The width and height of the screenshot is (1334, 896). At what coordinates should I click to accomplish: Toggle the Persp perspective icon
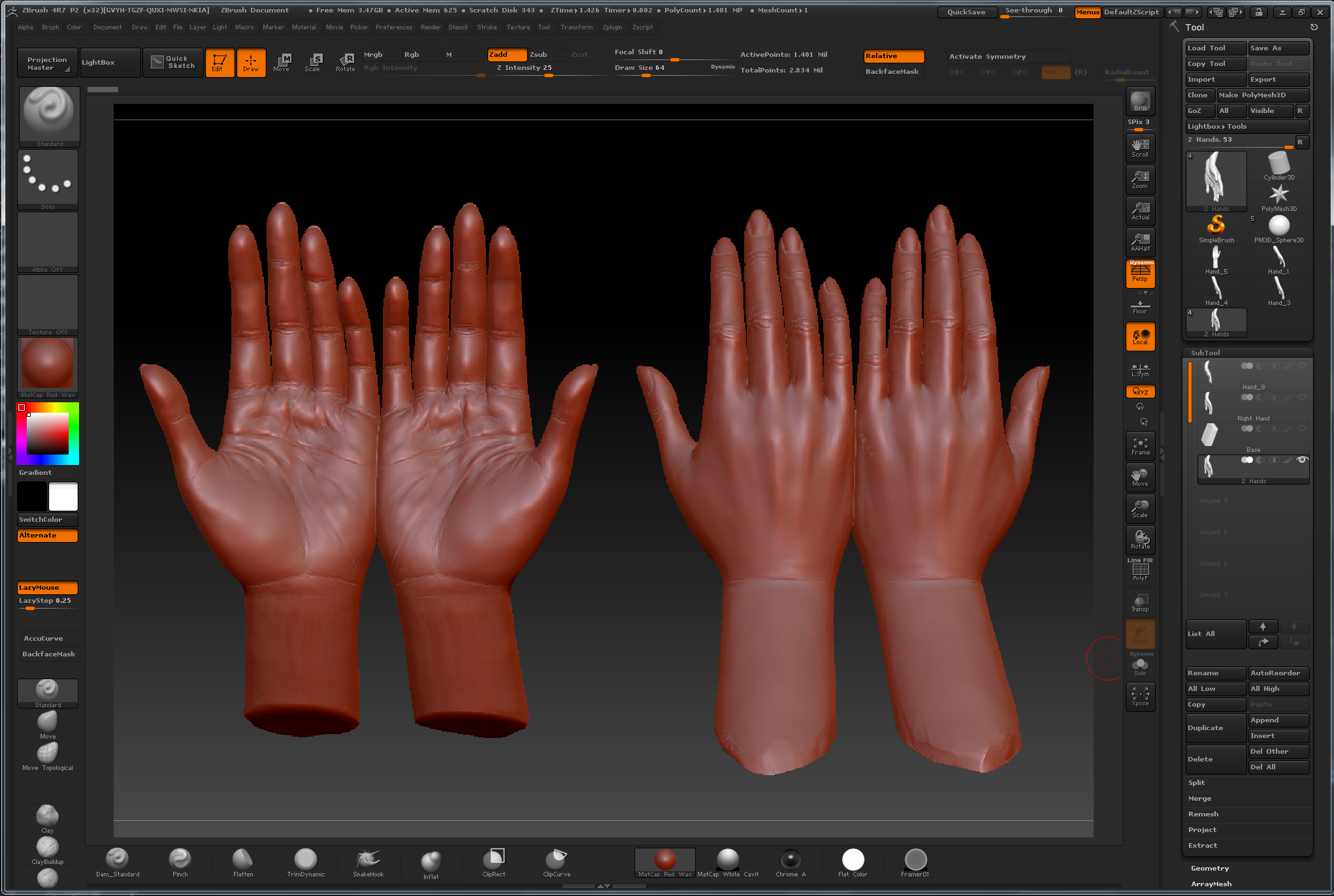click(1140, 274)
